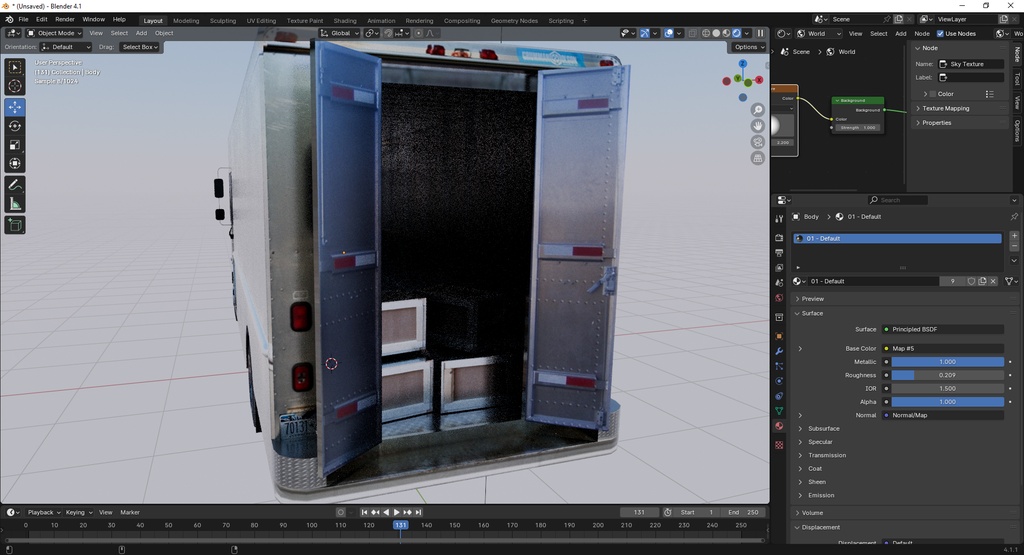The width and height of the screenshot is (1024, 555).
Task: Click the Roughness slider
Action: pyautogui.click(x=946, y=375)
